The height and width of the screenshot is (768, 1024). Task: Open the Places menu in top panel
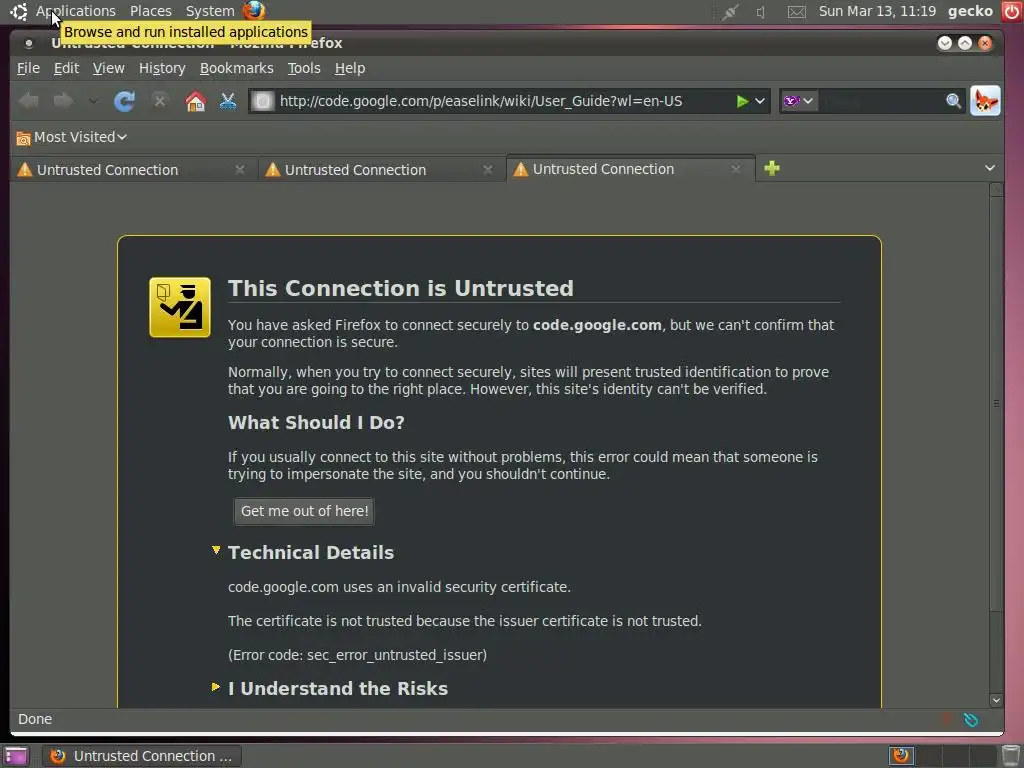150,11
